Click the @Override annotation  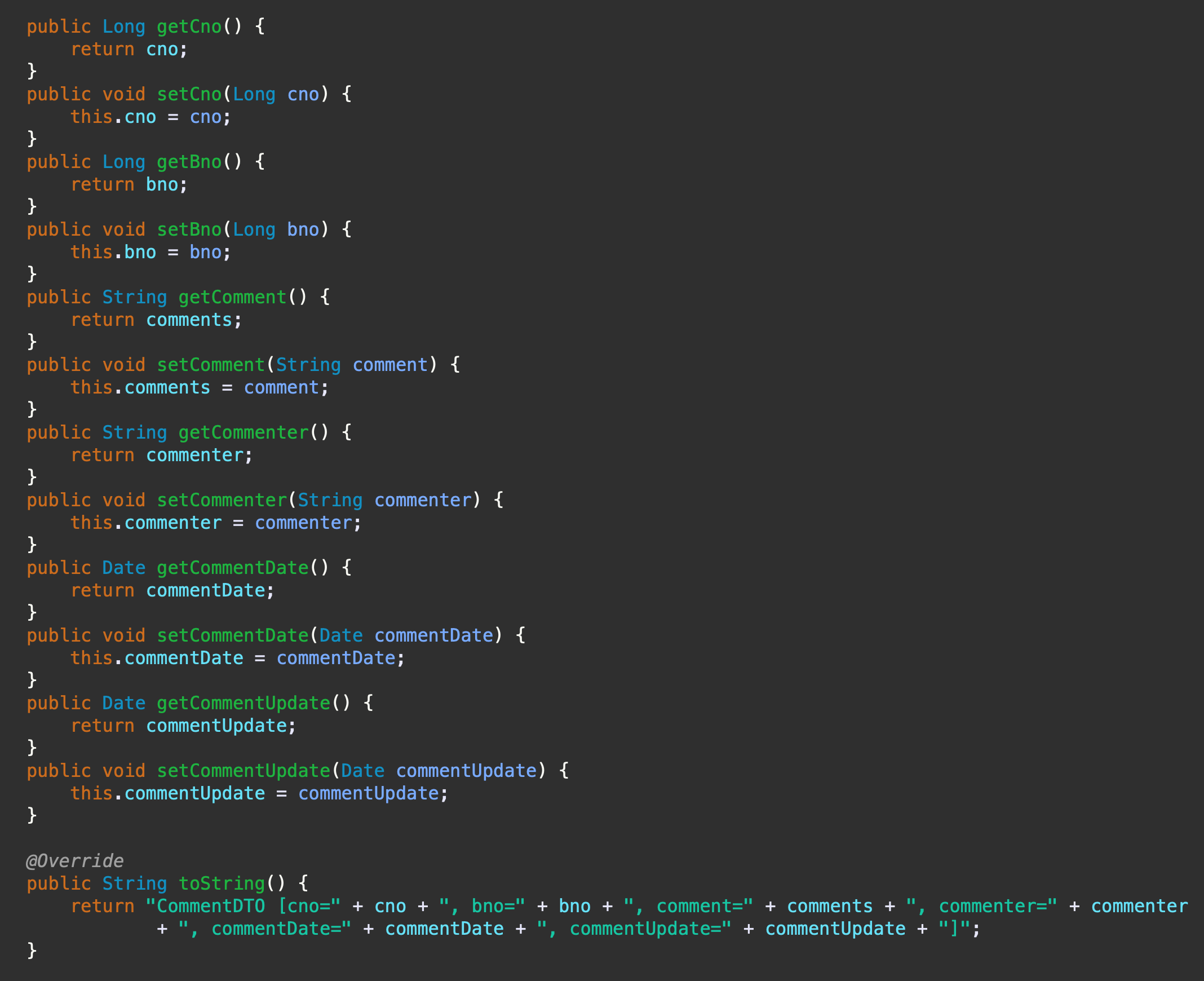click(74, 861)
